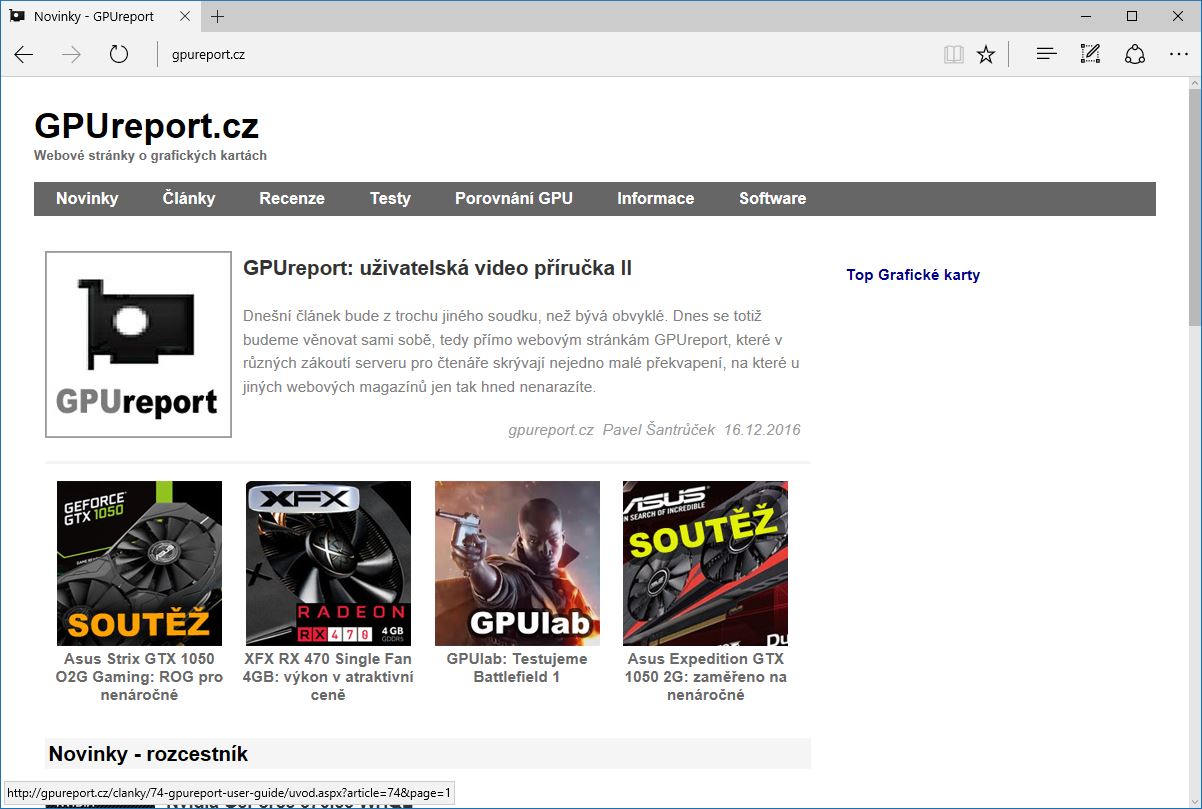Click the GPUreport logo article image
The height and width of the screenshot is (809, 1202).
[x=138, y=344]
